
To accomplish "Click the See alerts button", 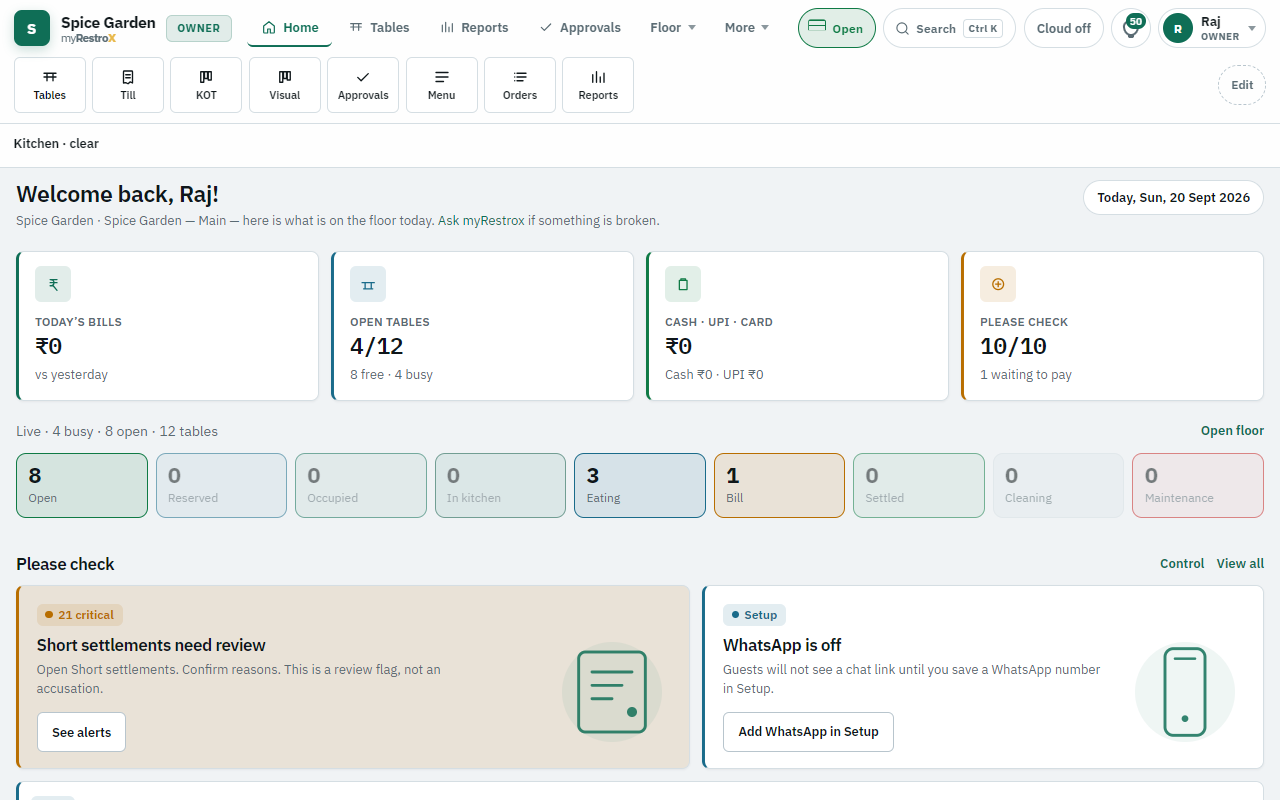I will tap(82, 732).
